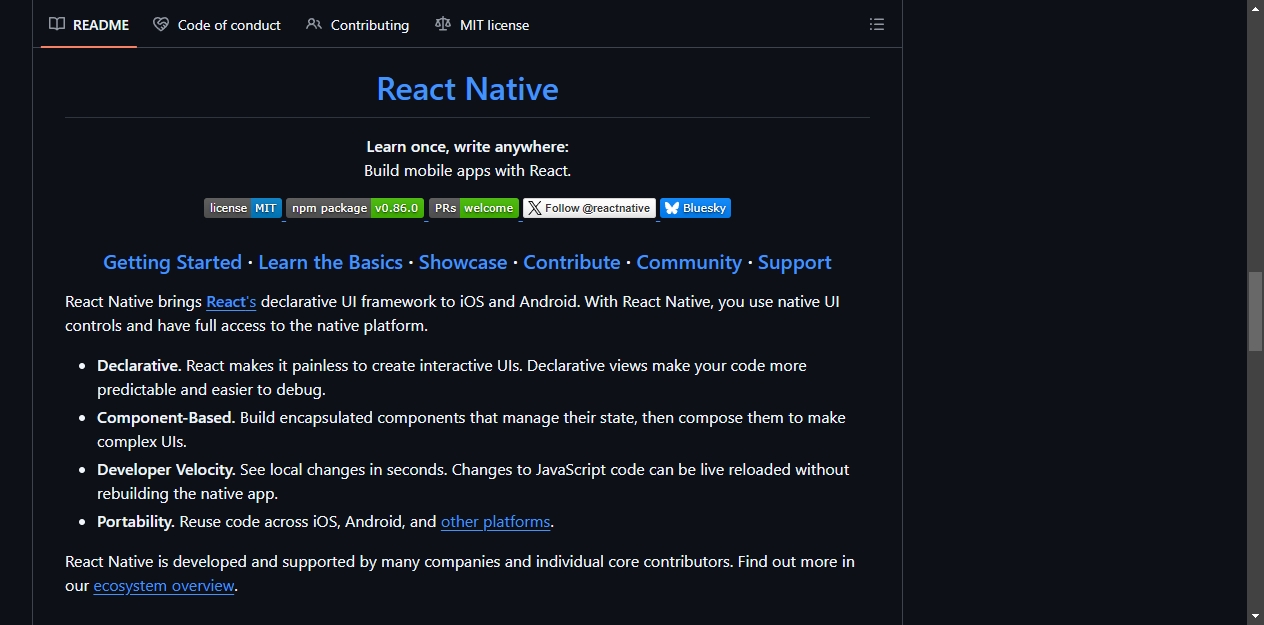Click the 'Build mobile apps with React.' text

tap(467, 170)
